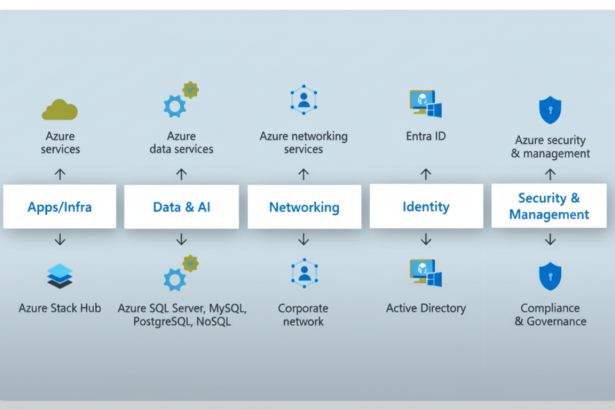Open the Identity category box
This screenshot has width=615, height=410.
[425, 207]
